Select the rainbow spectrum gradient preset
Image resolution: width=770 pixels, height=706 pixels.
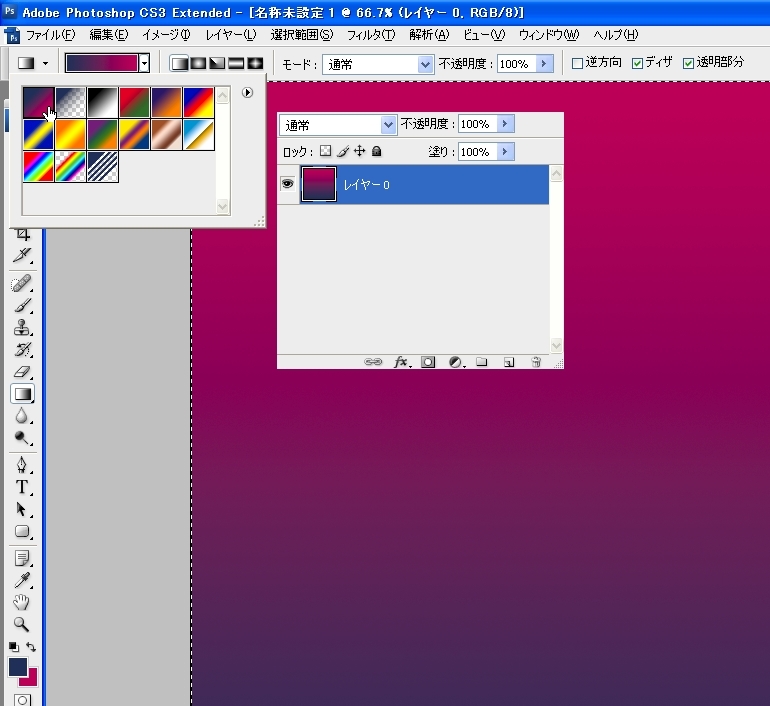click(39, 166)
